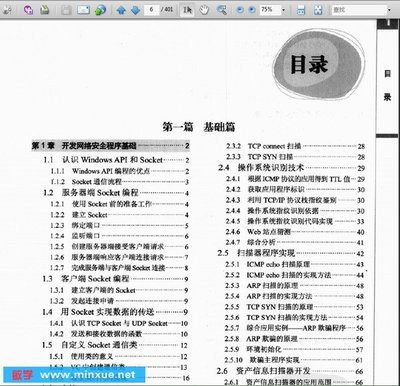This screenshot has width=400, height=386.
Task: Click entry 1.3.1 建立客户端的 Socket
Action: 119,290
